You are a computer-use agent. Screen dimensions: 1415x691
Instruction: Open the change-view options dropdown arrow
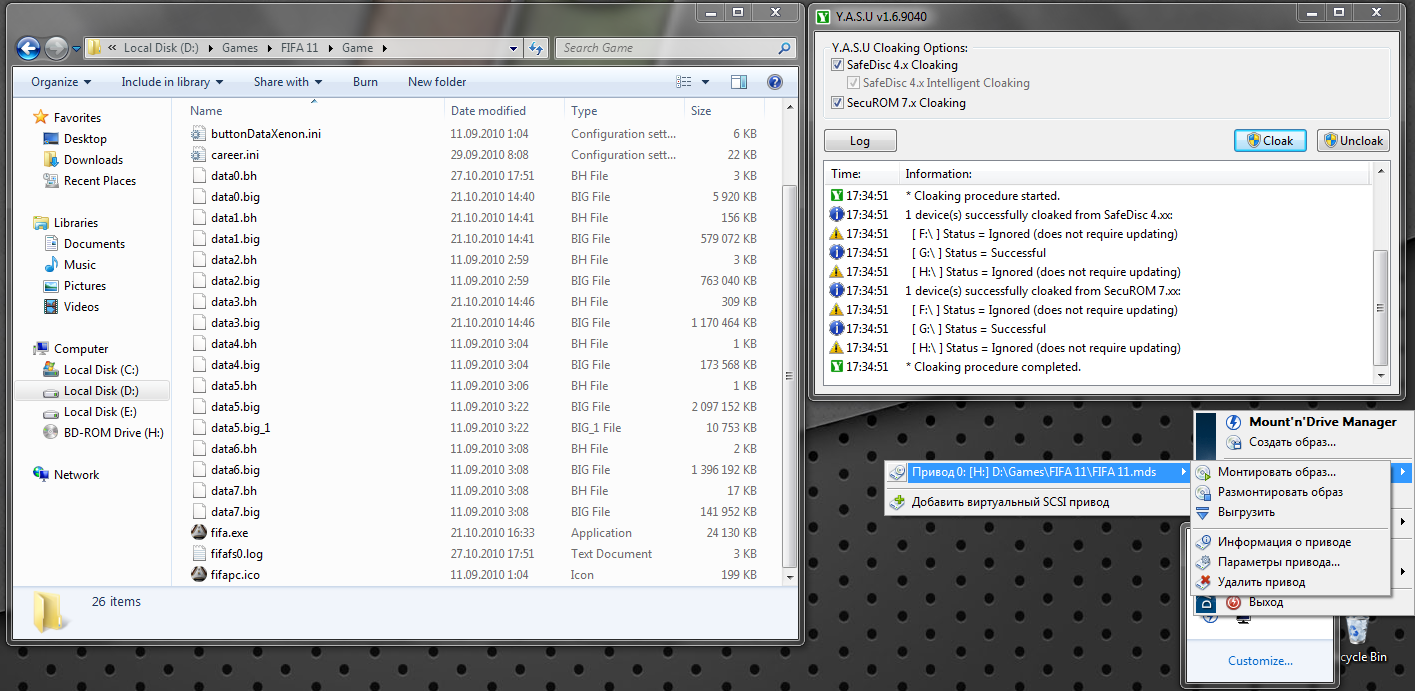(x=705, y=82)
